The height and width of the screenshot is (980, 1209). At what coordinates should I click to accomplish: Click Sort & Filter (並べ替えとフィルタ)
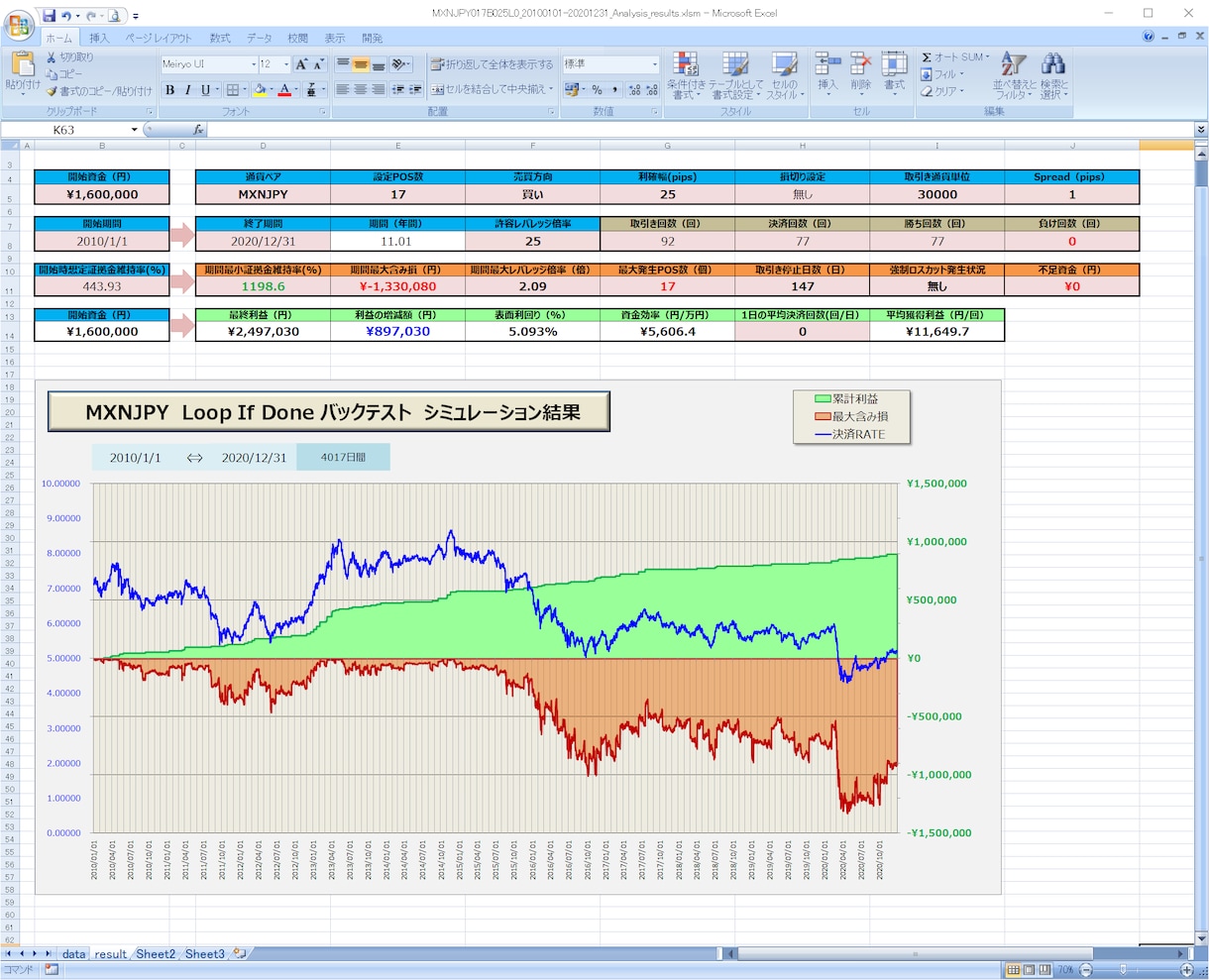pyautogui.click(x=1013, y=75)
